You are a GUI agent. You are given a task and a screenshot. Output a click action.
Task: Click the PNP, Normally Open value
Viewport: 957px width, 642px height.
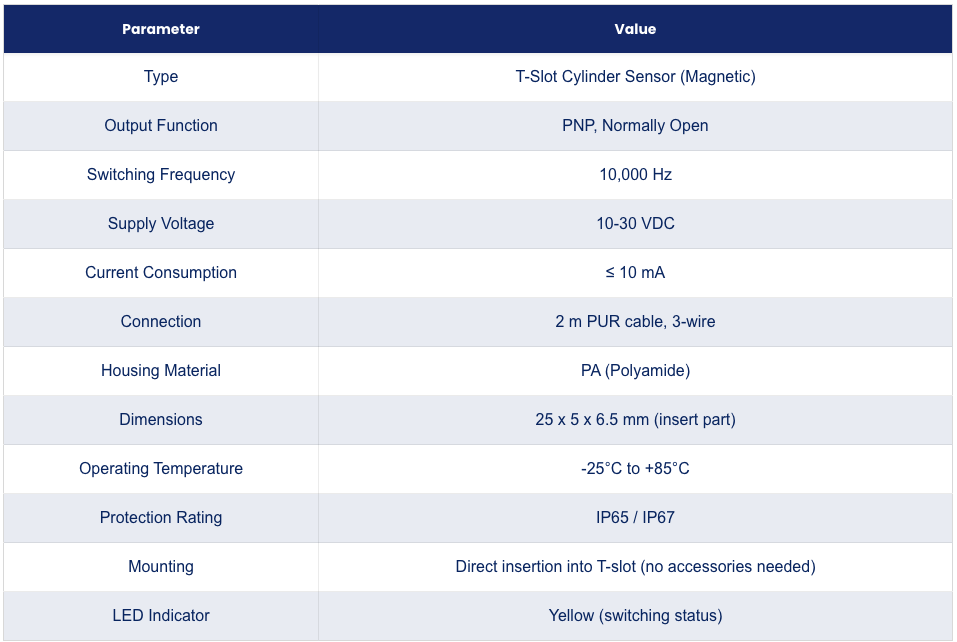coord(635,126)
